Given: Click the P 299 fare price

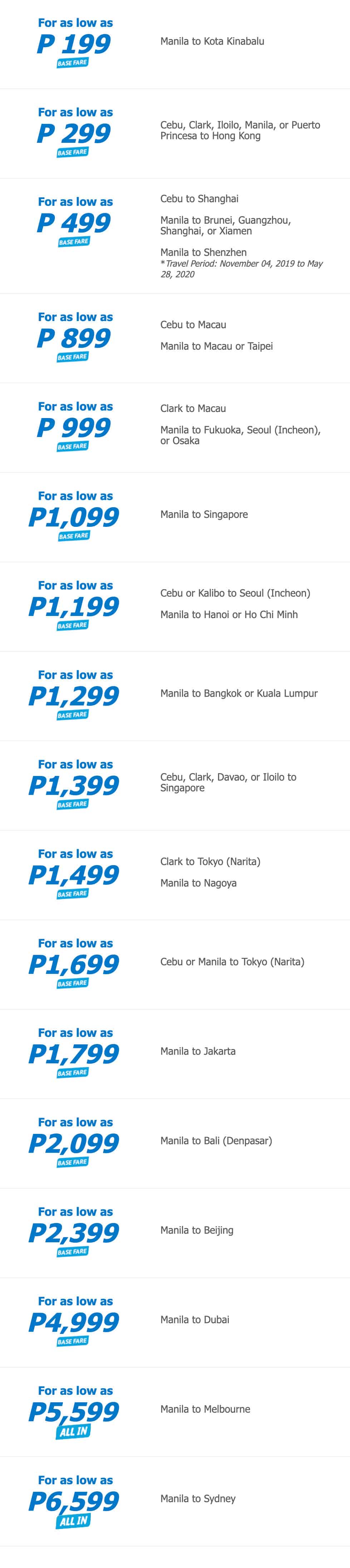Looking at the screenshot, I should click(x=74, y=133).
